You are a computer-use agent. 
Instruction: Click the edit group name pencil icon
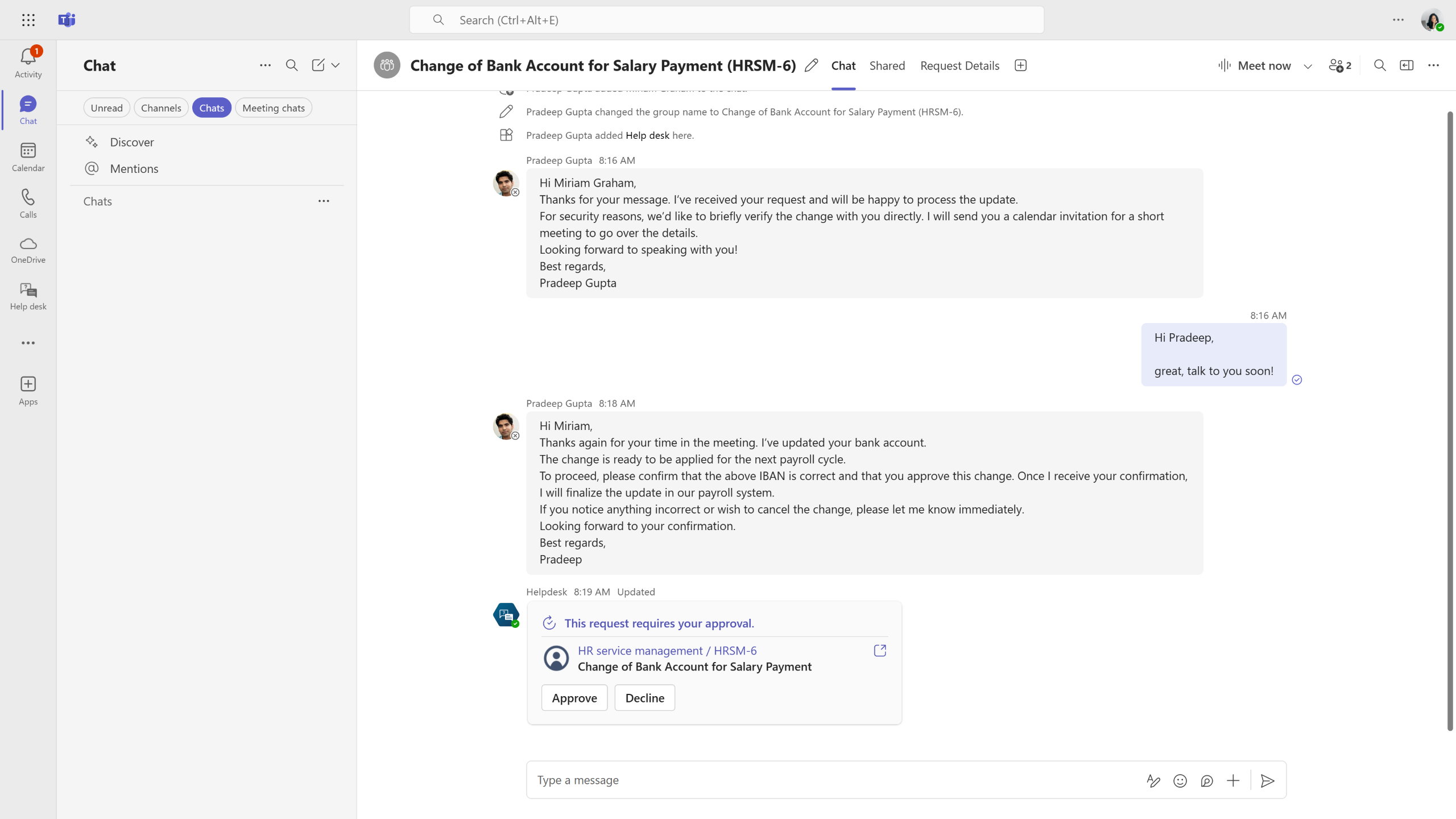[812, 65]
